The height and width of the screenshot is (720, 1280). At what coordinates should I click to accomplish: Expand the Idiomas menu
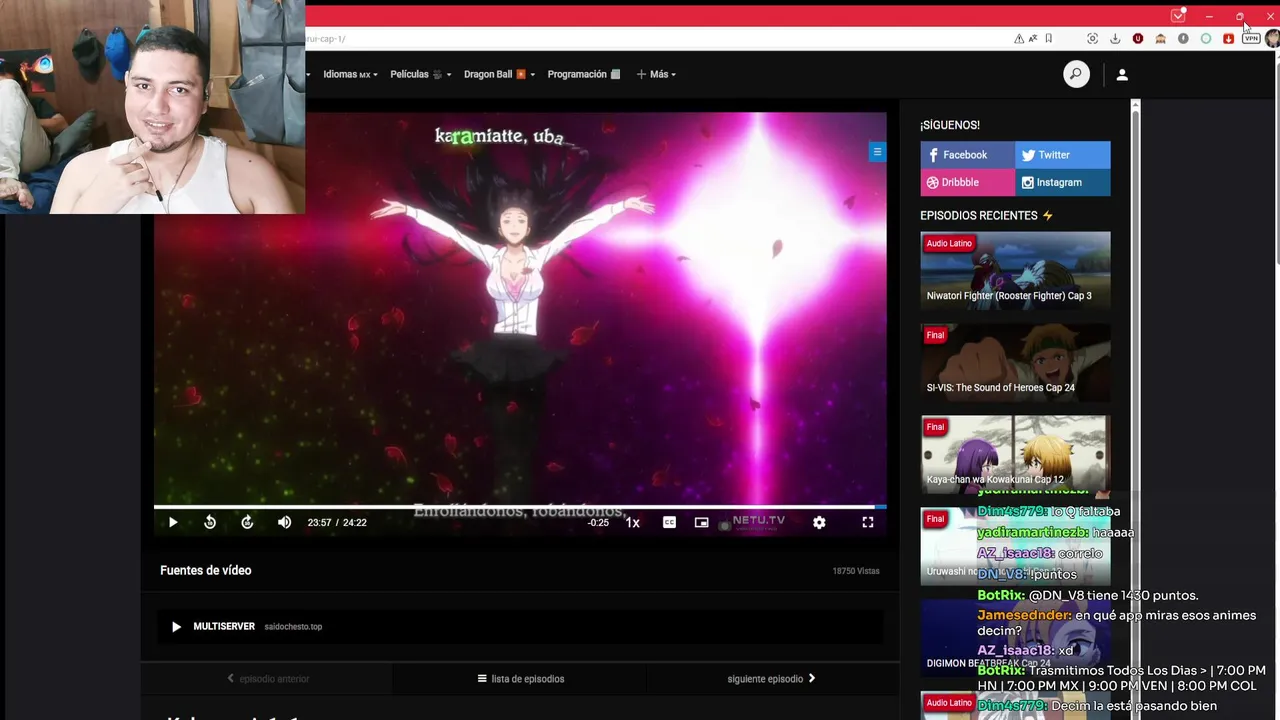pos(350,74)
